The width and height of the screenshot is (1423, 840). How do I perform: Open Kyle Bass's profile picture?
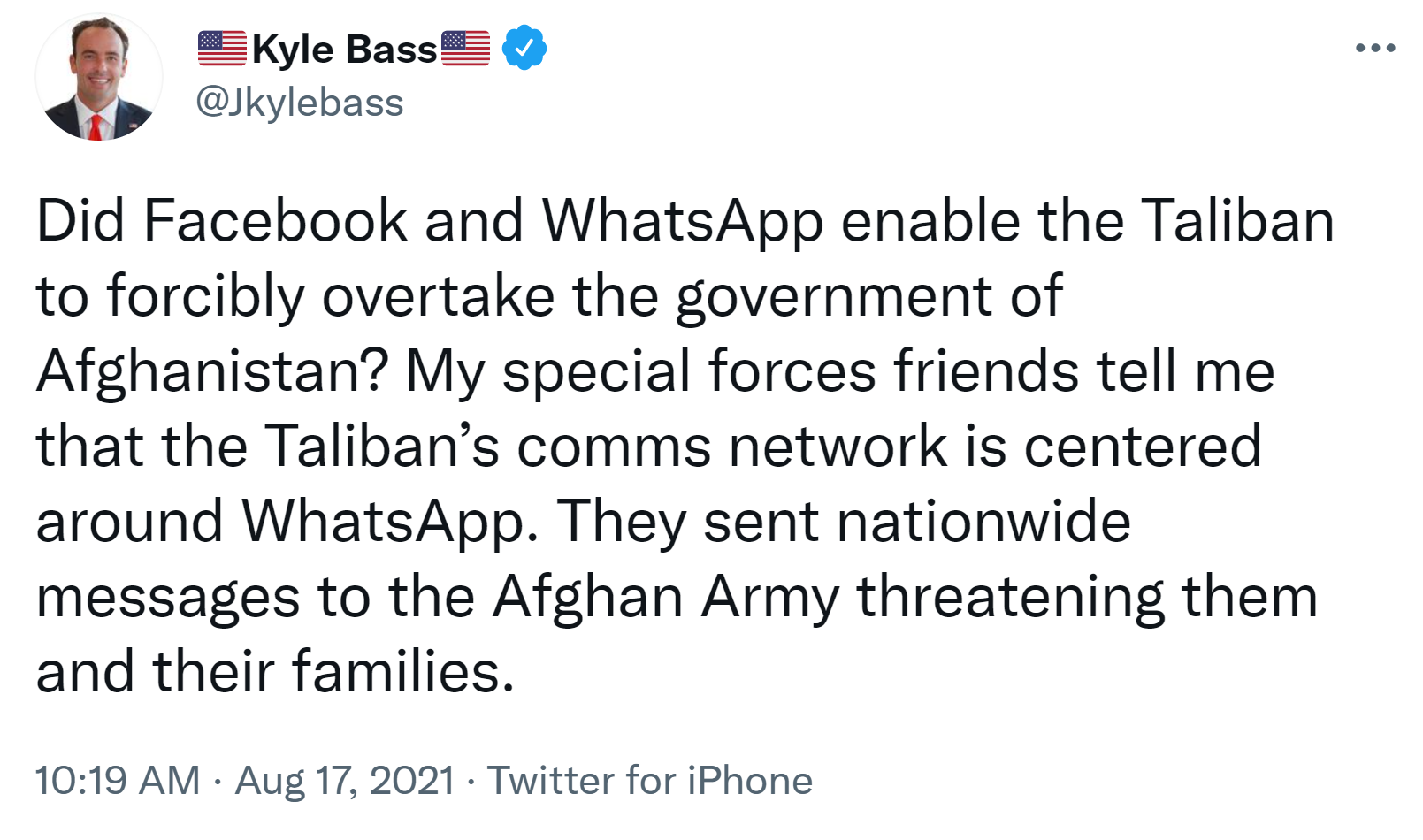[x=99, y=78]
